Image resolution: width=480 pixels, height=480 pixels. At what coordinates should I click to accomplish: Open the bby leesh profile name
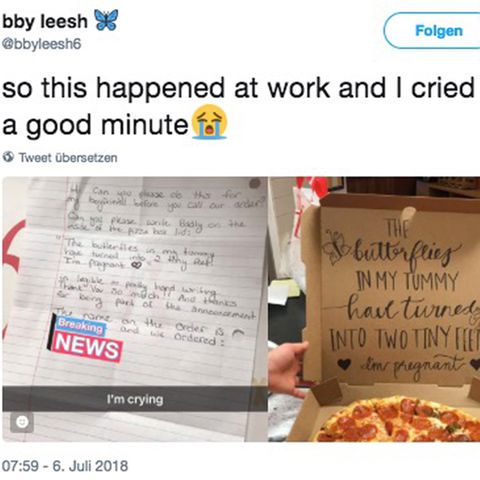pyautogui.click(x=45, y=22)
